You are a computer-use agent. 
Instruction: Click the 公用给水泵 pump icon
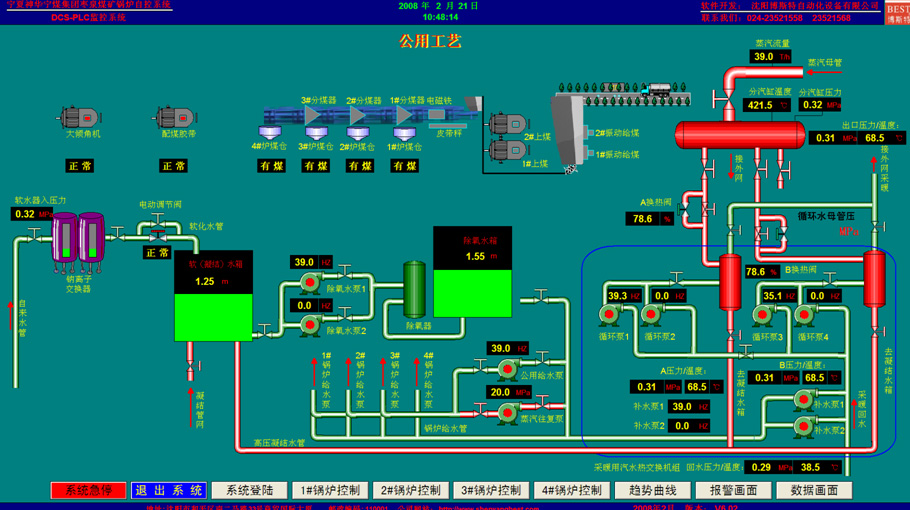coord(507,370)
